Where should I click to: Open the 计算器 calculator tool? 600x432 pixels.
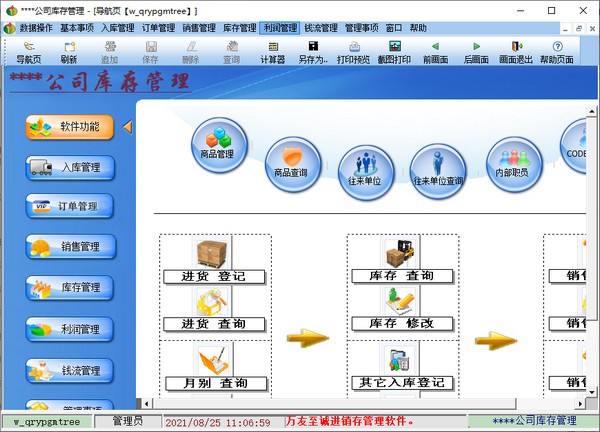click(x=272, y=51)
